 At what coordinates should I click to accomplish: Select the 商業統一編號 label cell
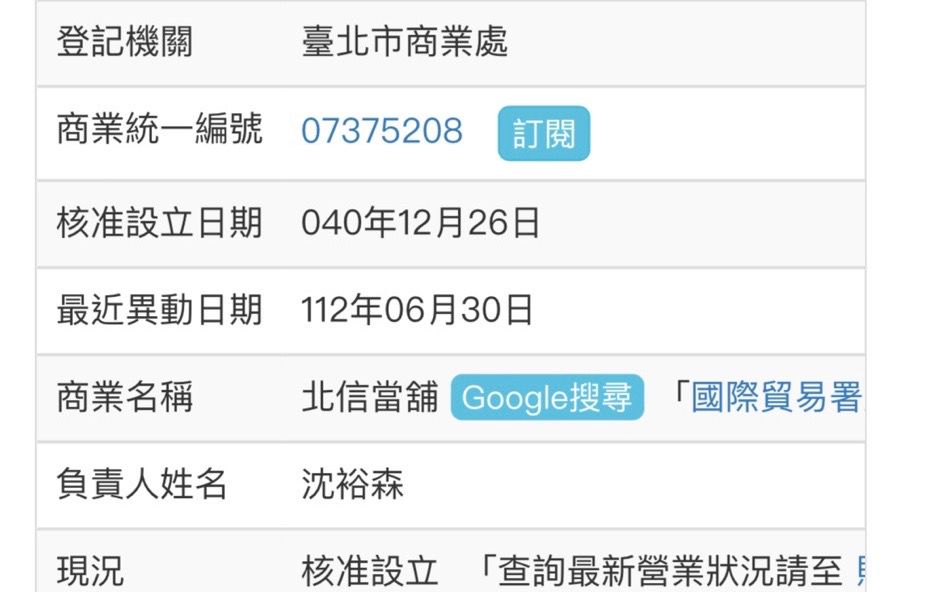tap(159, 130)
